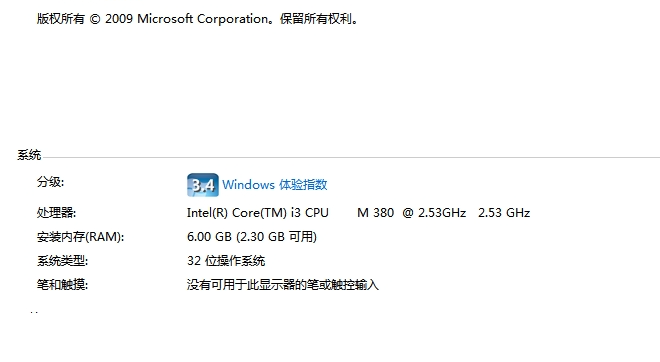
Task: Click the 处理器 label
Action: pyautogui.click(x=56, y=213)
